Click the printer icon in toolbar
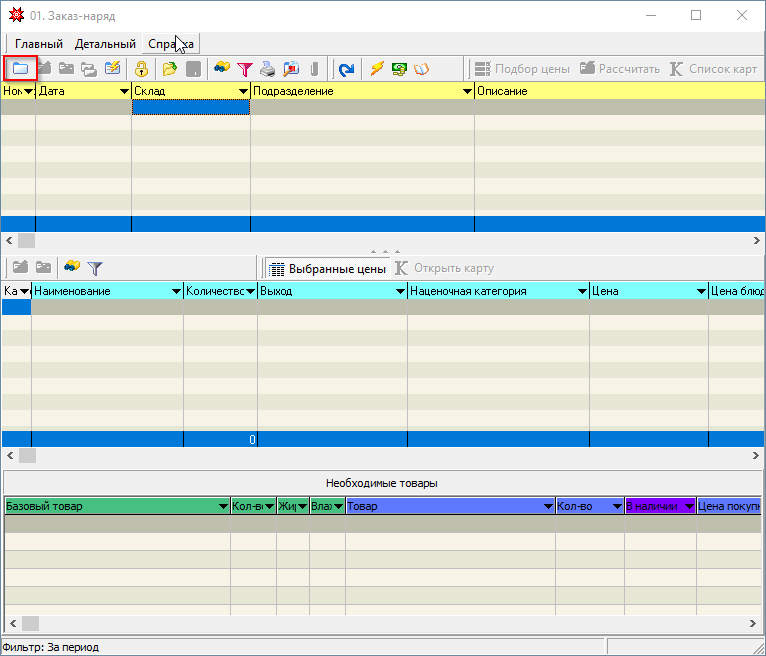The height and width of the screenshot is (656, 766). tap(267, 69)
